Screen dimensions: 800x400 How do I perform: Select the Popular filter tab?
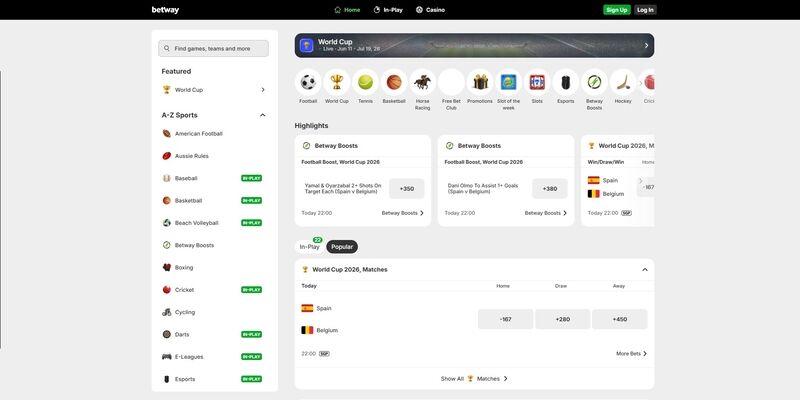(x=342, y=247)
